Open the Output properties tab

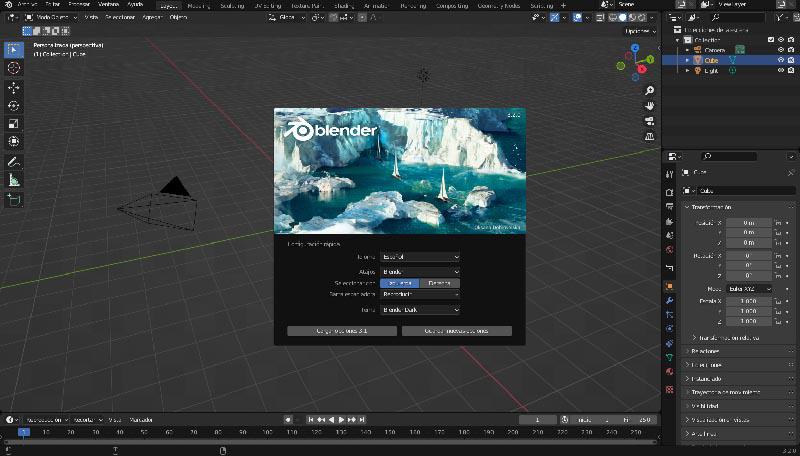pos(669,207)
